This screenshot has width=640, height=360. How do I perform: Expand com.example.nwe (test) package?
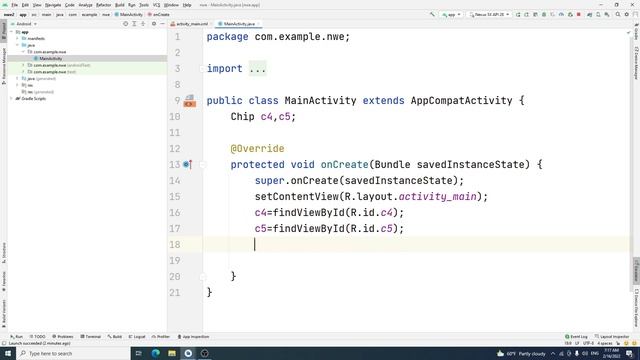pyautogui.click(x=23, y=72)
